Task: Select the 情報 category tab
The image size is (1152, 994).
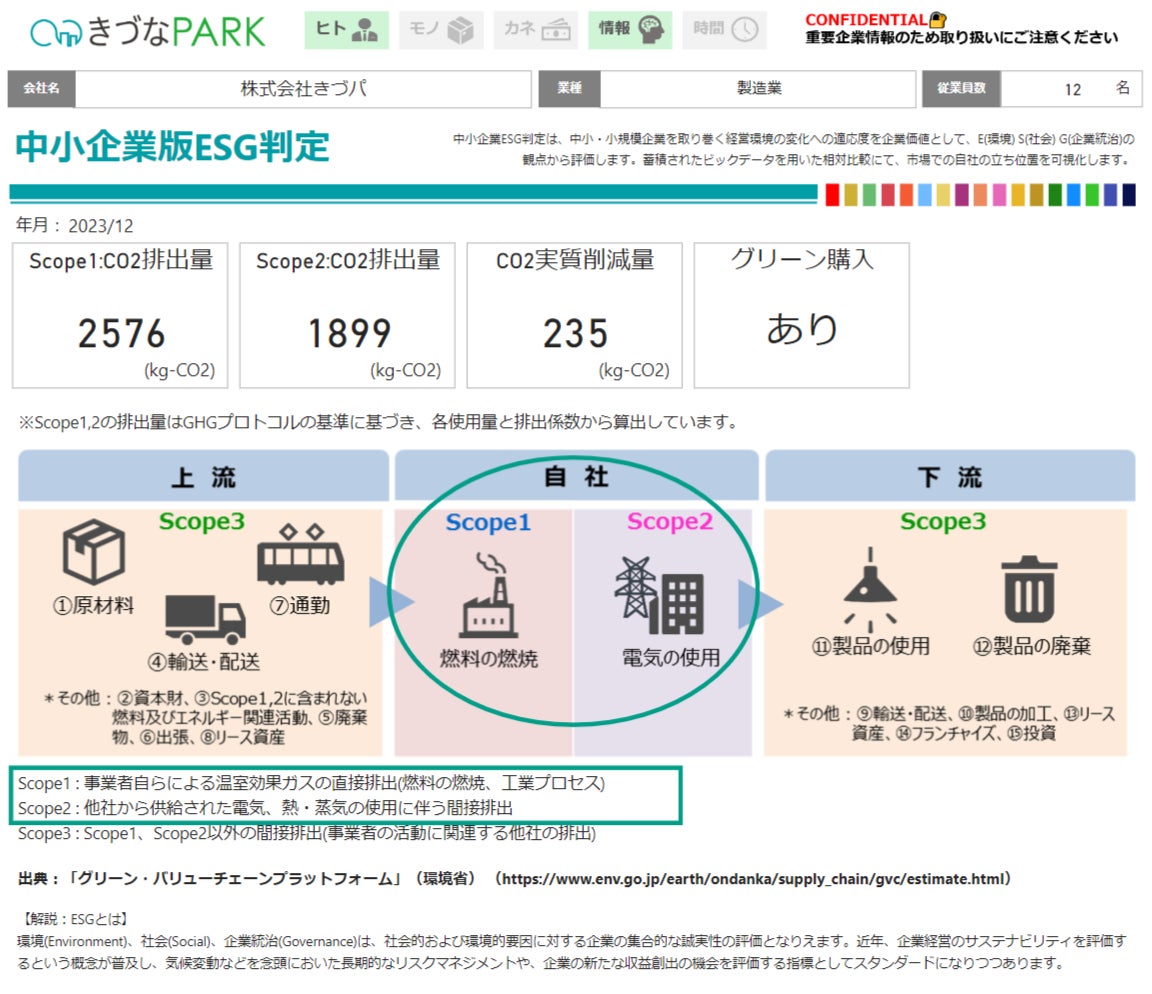Action: [630, 29]
